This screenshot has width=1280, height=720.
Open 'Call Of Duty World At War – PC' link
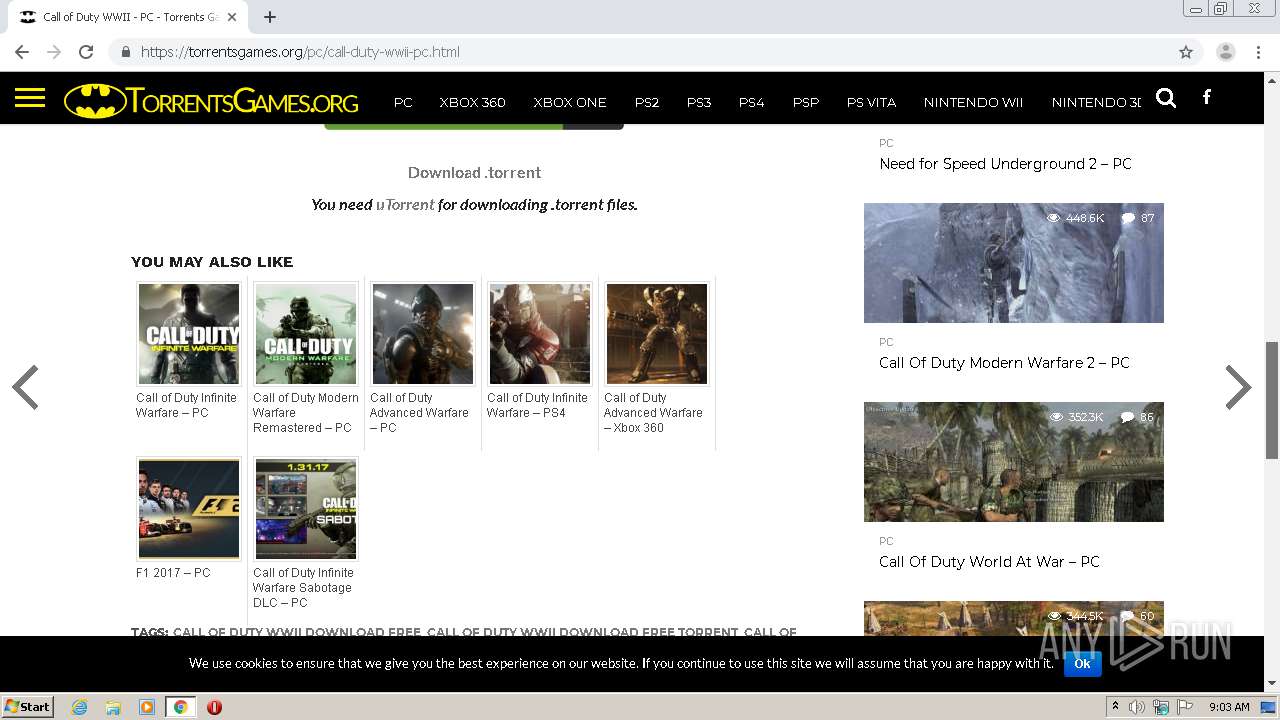[x=989, y=562]
